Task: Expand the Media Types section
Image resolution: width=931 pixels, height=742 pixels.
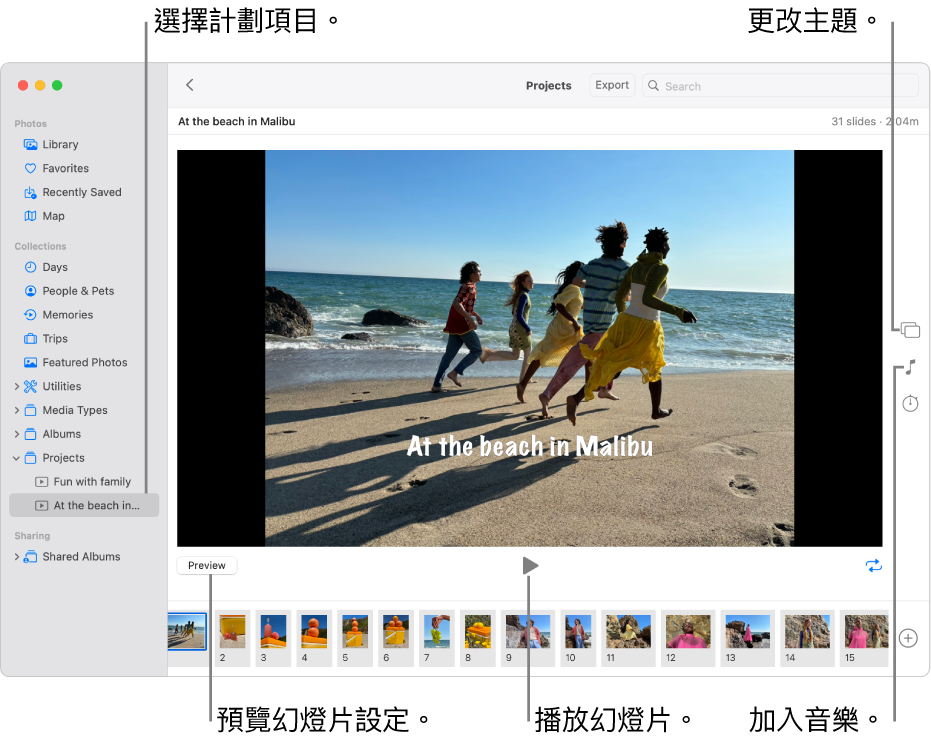Action: click(x=17, y=410)
